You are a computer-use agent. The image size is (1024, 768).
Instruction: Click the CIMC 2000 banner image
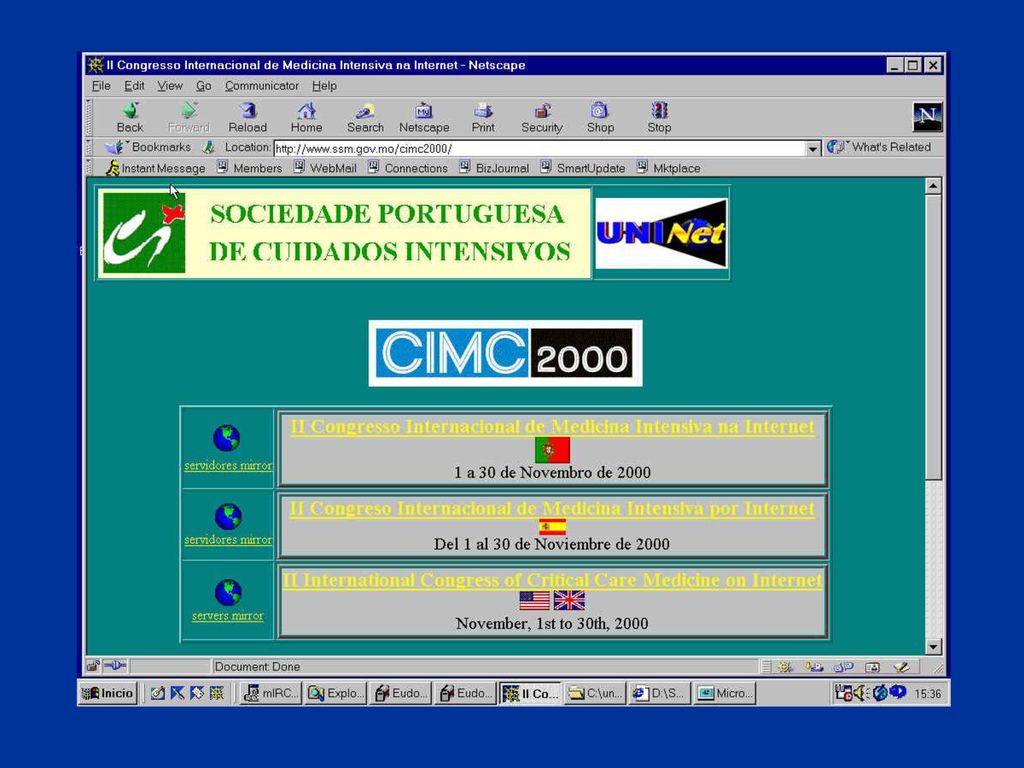[x=505, y=353]
